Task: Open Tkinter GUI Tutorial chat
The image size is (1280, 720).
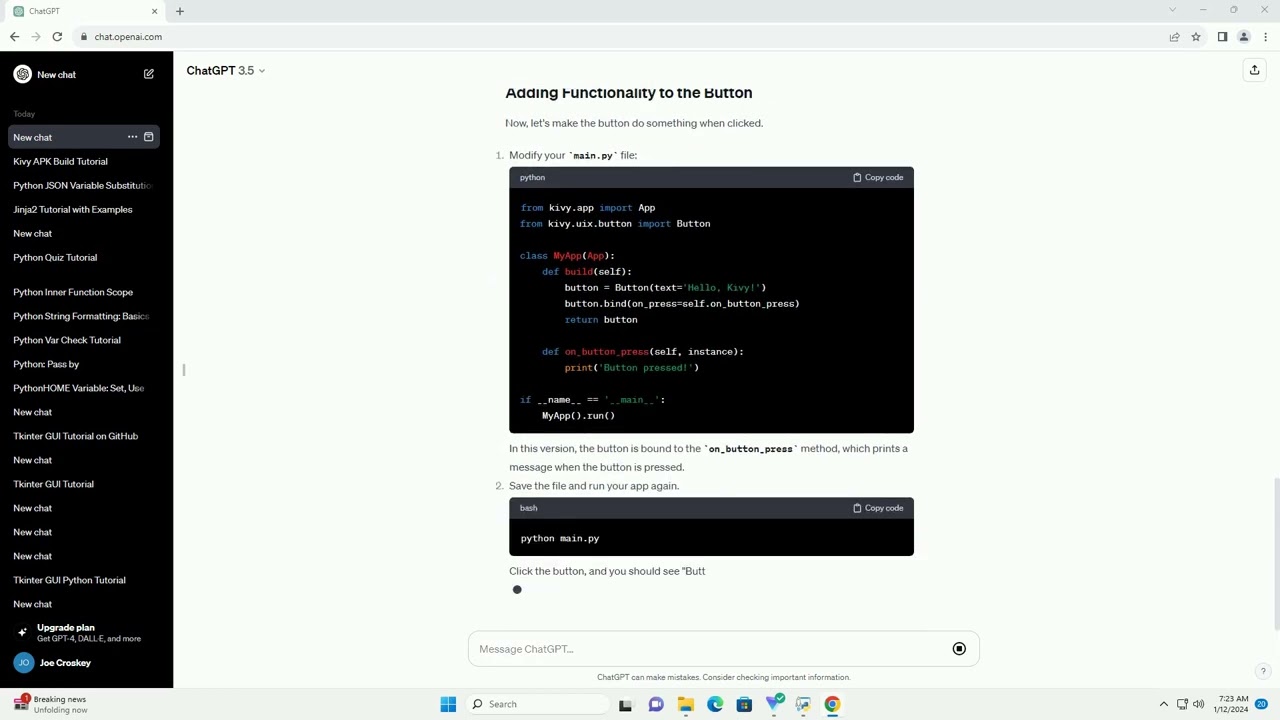Action: 54,484
